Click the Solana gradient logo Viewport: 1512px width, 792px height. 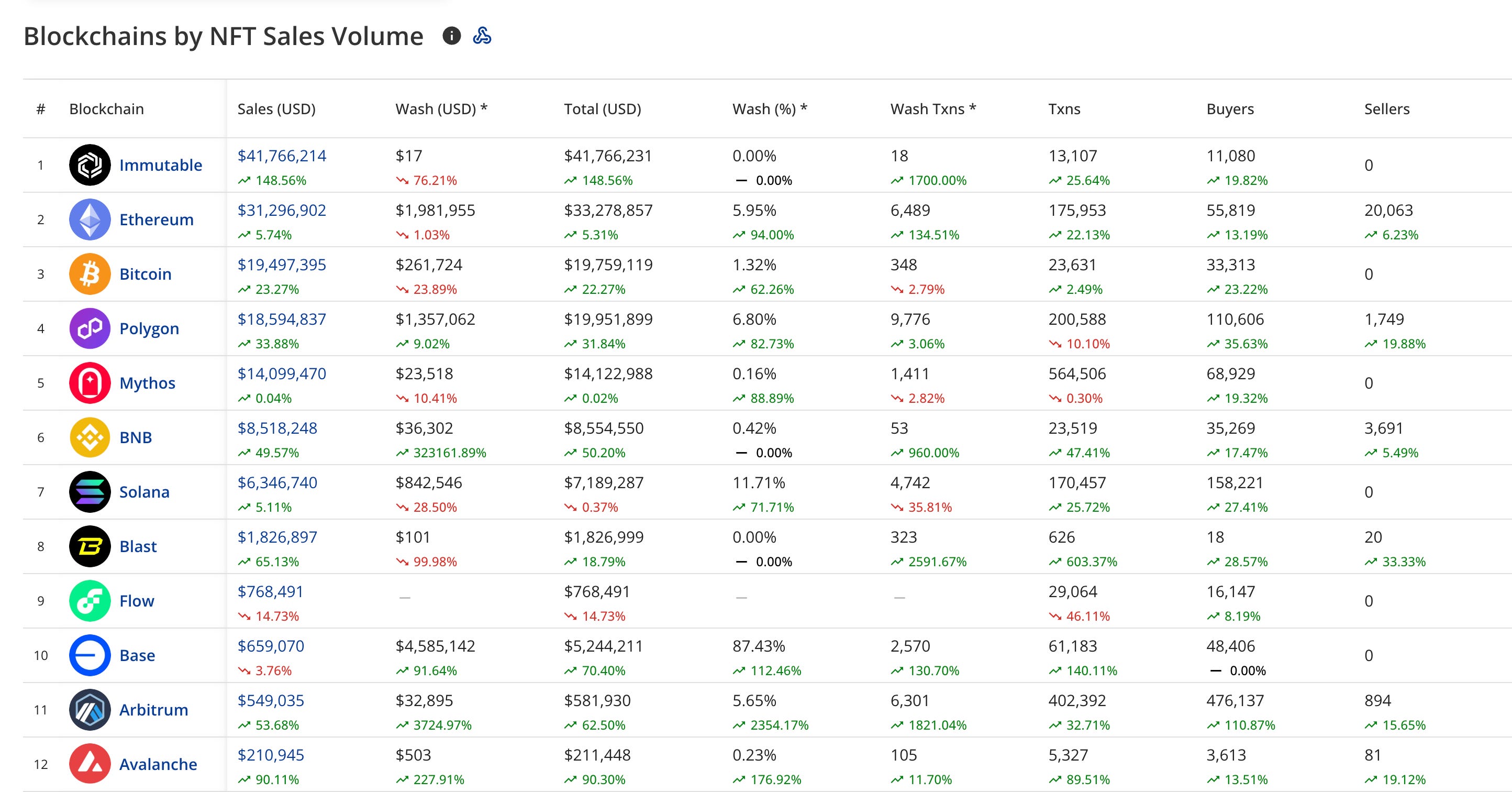tap(90, 492)
